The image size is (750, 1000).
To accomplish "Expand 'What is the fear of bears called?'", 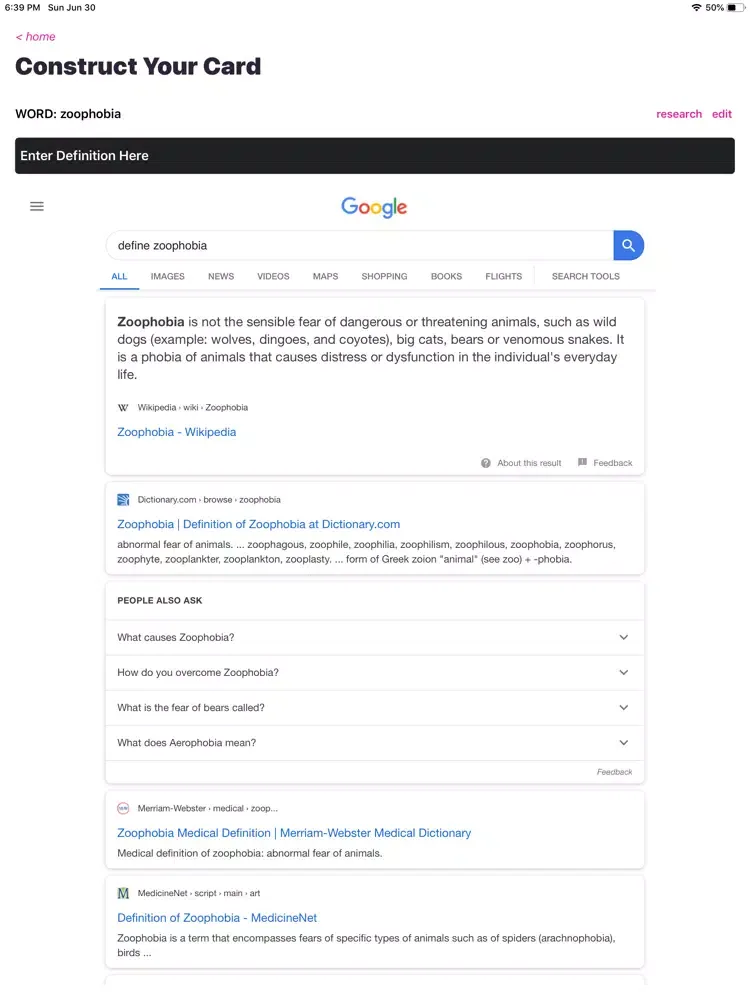I will (x=374, y=707).
